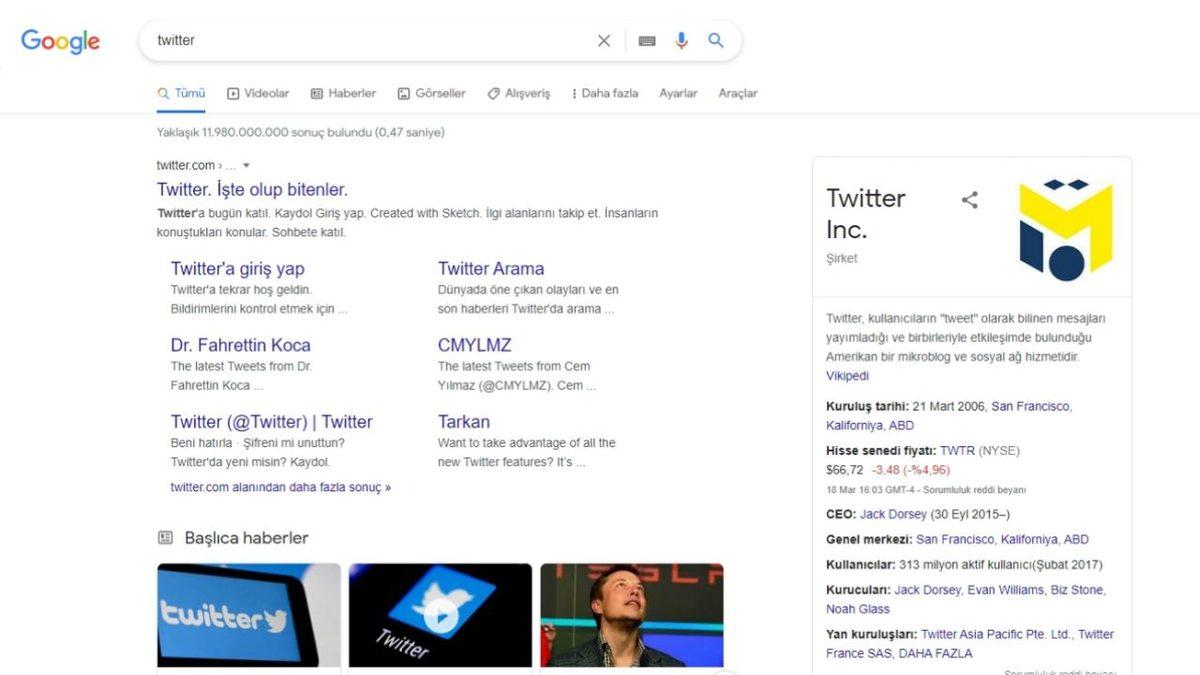Open the breadcrumb dropdown next to twitter.com

click(x=246, y=165)
